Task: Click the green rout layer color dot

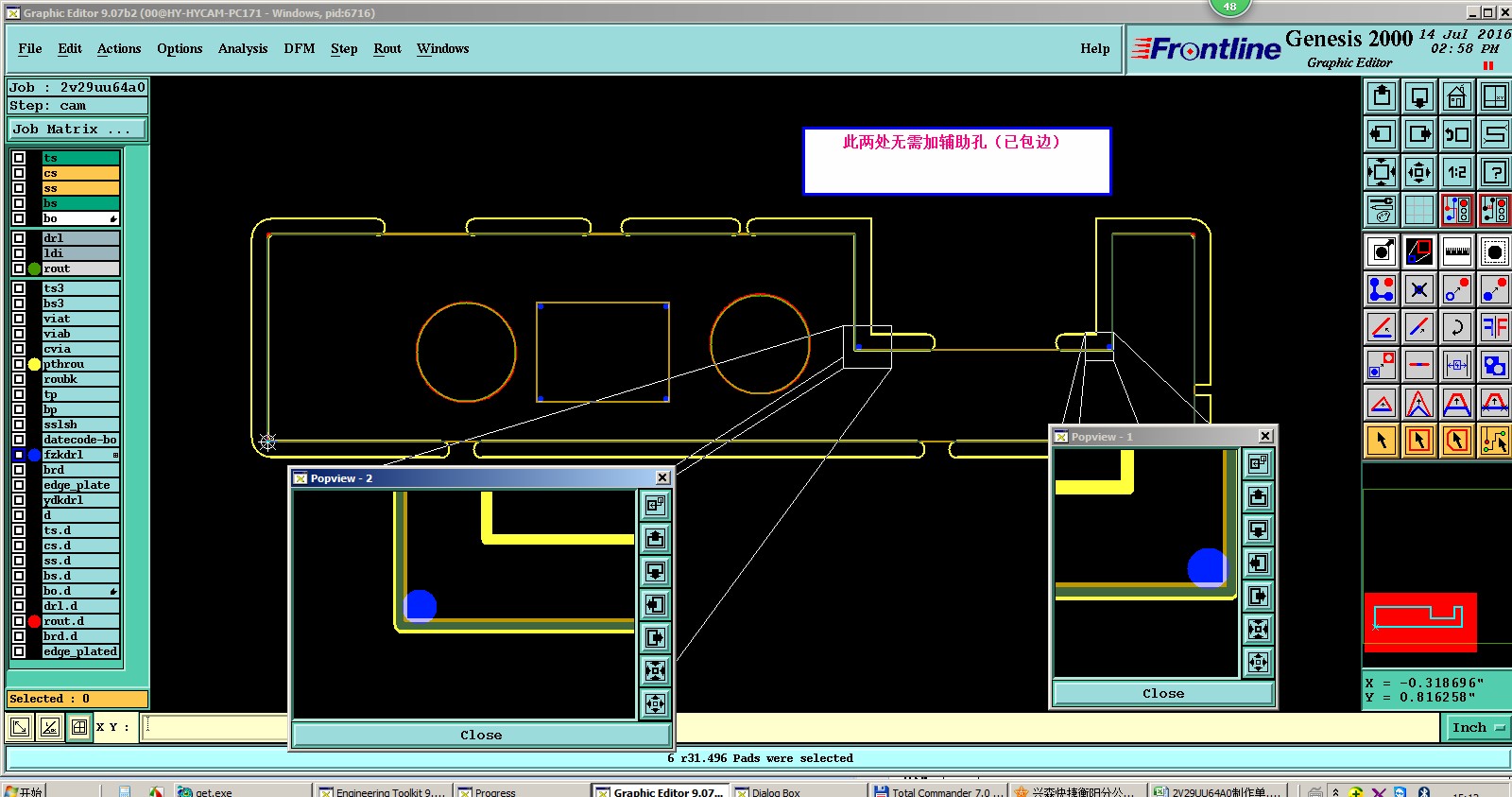Action: click(x=34, y=269)
